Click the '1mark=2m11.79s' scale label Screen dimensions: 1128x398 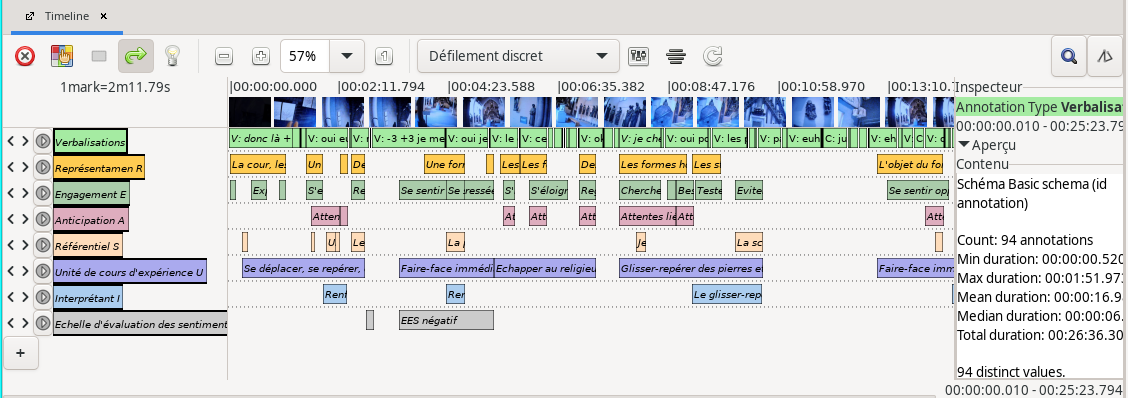[115, 88]
